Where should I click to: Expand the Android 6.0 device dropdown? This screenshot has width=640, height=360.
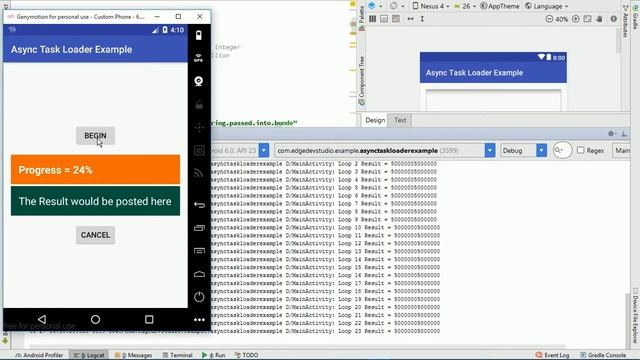click(x=264, y=150)
